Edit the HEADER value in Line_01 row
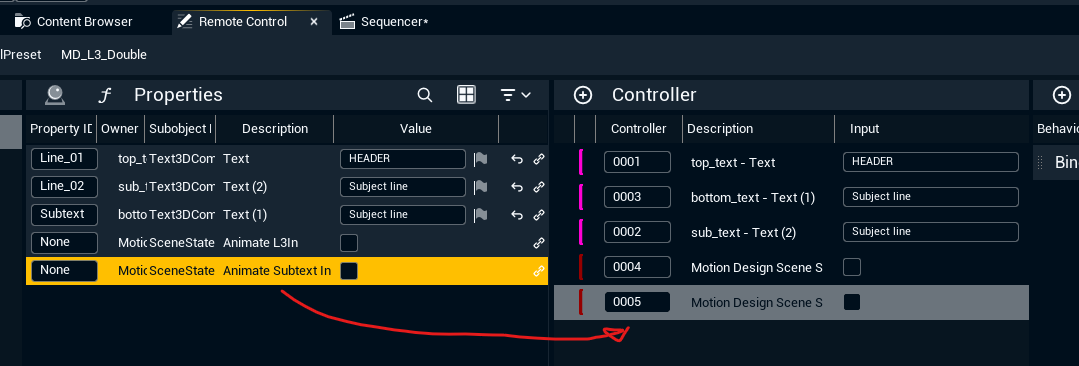 tap(403, 158)
